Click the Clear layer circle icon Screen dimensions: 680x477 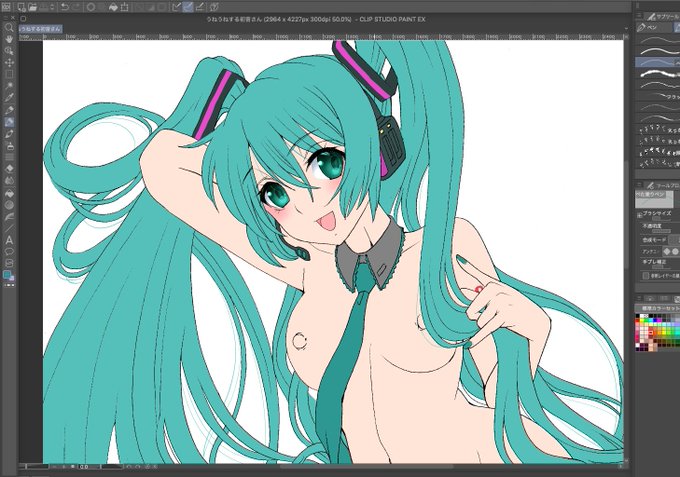(x=91, y=7)
